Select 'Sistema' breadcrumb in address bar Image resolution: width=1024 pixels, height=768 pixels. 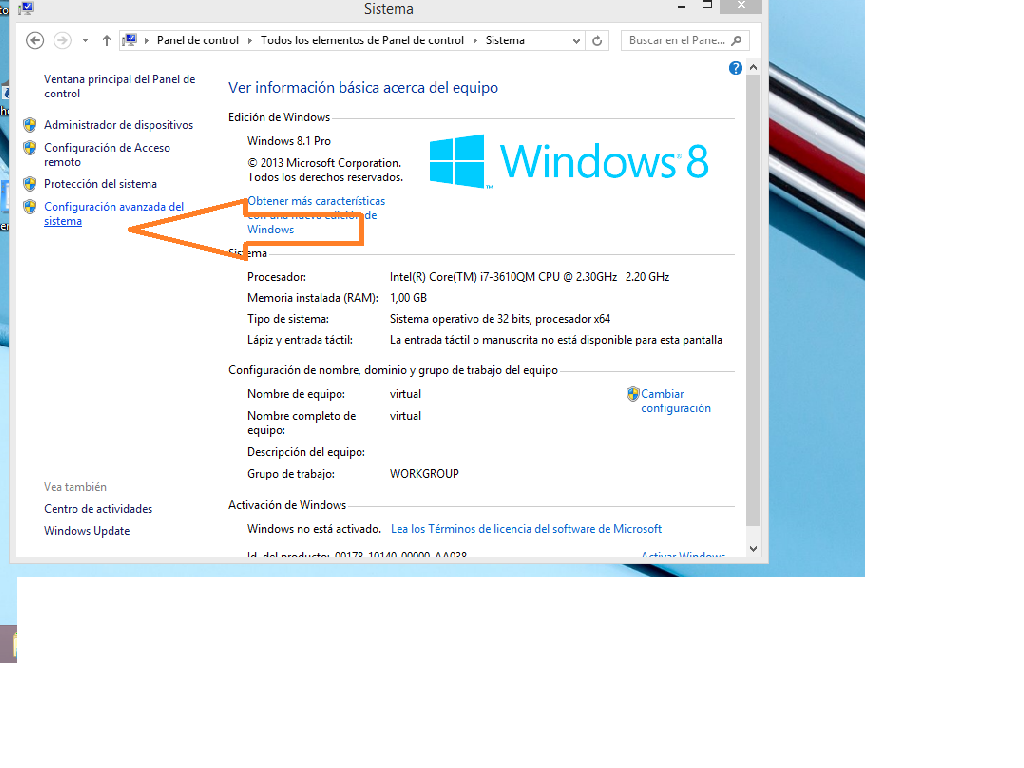[505, 40]
